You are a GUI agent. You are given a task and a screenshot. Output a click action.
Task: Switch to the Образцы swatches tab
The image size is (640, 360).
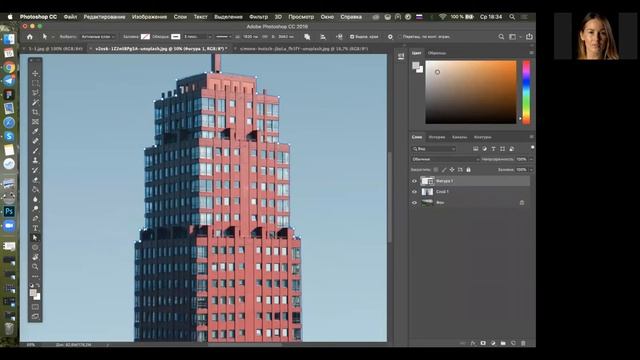point(437,53)
